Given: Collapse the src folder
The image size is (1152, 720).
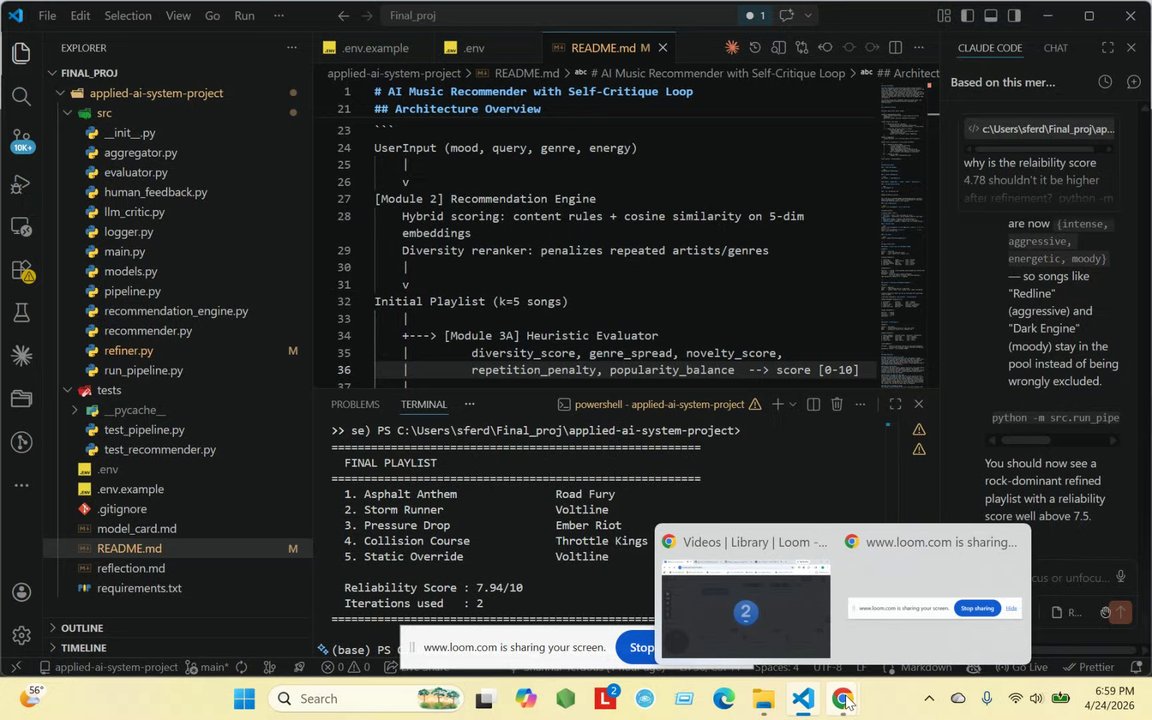Looking at the screenshot, I should pos(68,112).
